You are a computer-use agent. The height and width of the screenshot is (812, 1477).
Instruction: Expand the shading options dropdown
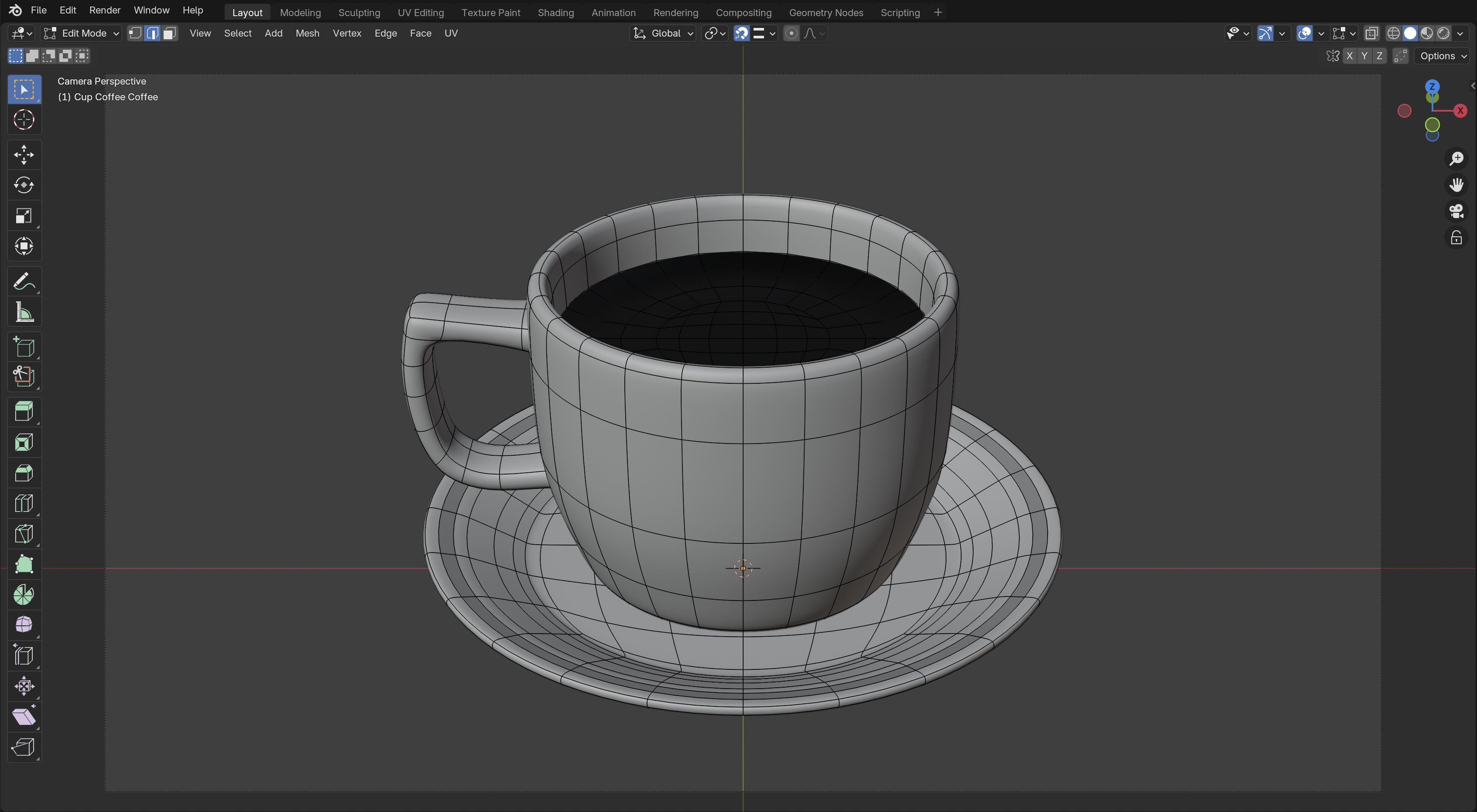pyautogui.click(x=1460, y=33)
